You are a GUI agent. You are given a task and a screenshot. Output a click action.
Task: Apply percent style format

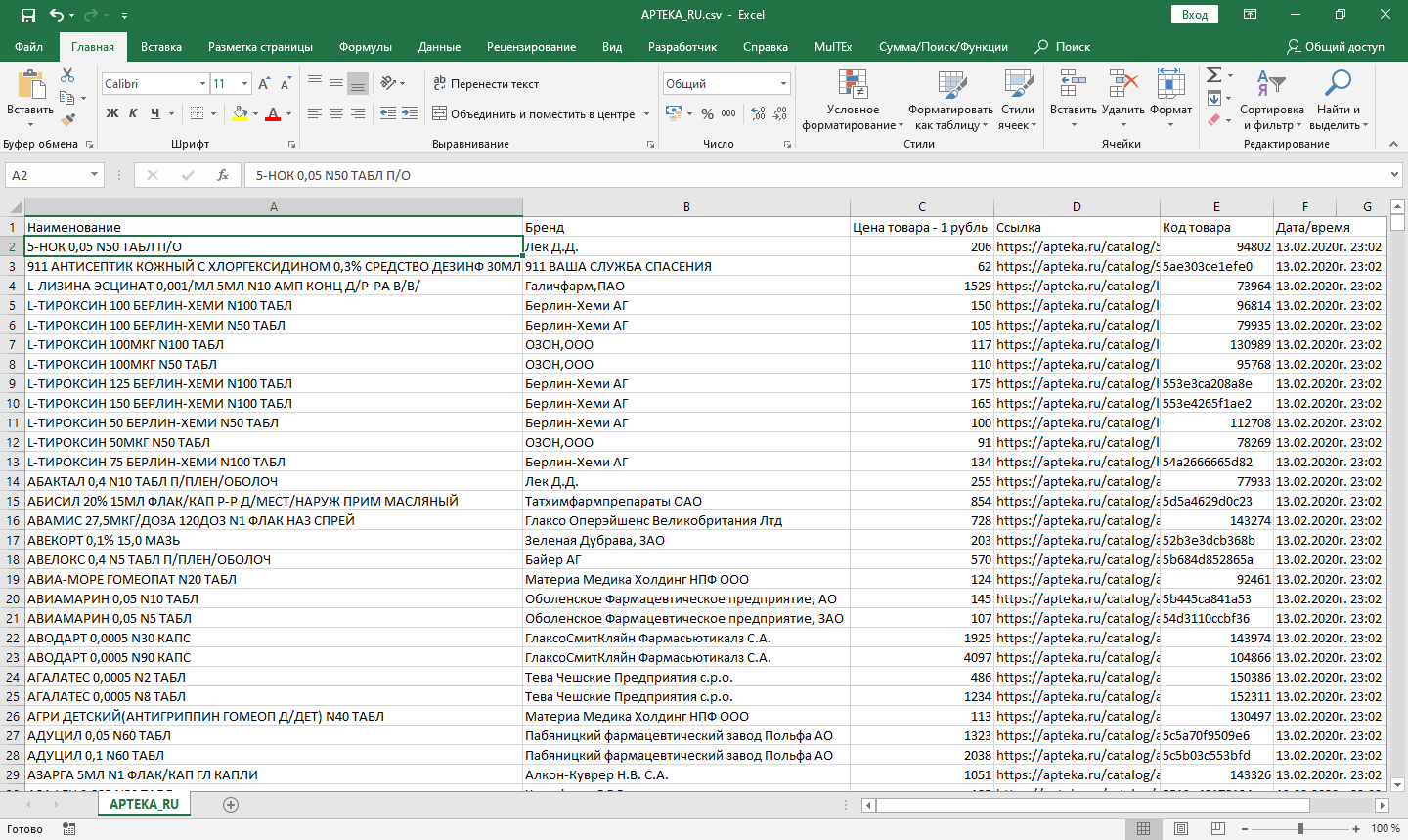tap(707, 114)
